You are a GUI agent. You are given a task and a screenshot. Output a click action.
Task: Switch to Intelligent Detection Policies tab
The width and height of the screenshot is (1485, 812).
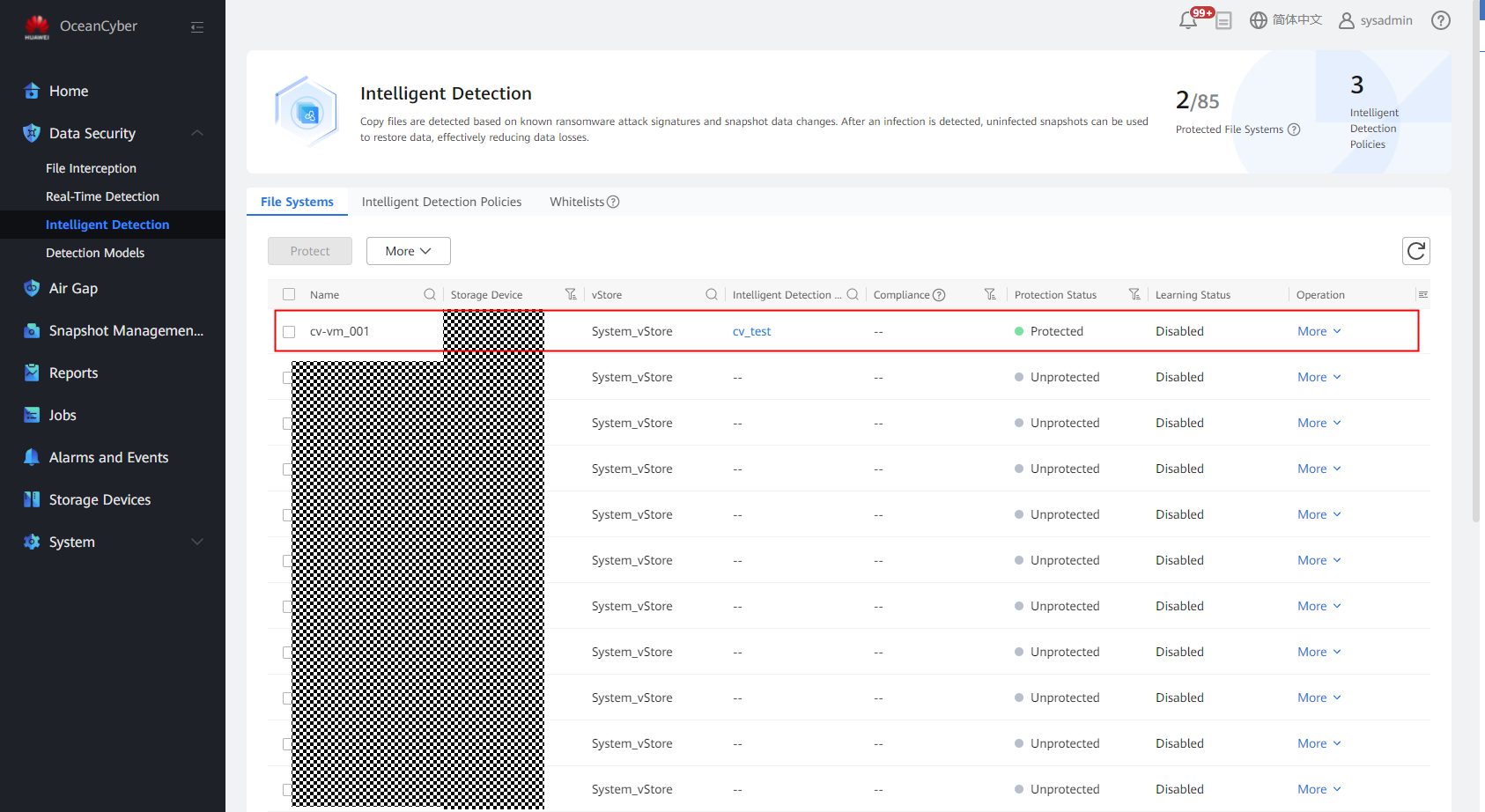(x=441, y=202)
